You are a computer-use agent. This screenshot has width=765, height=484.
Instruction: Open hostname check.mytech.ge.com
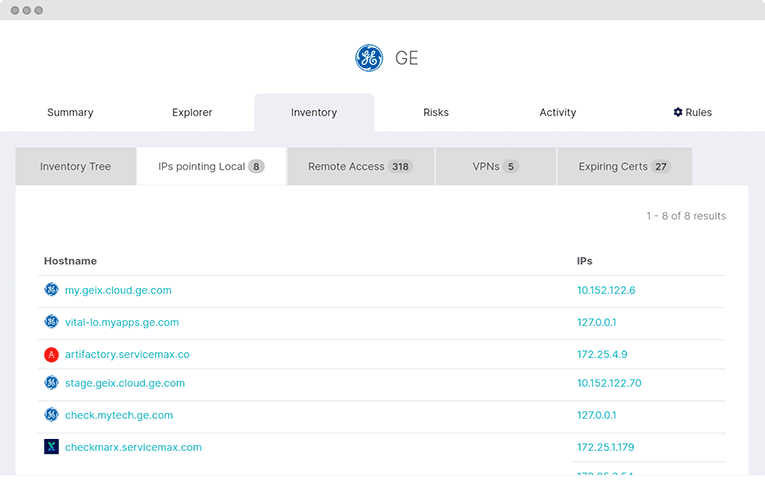(x=119, y=416)
